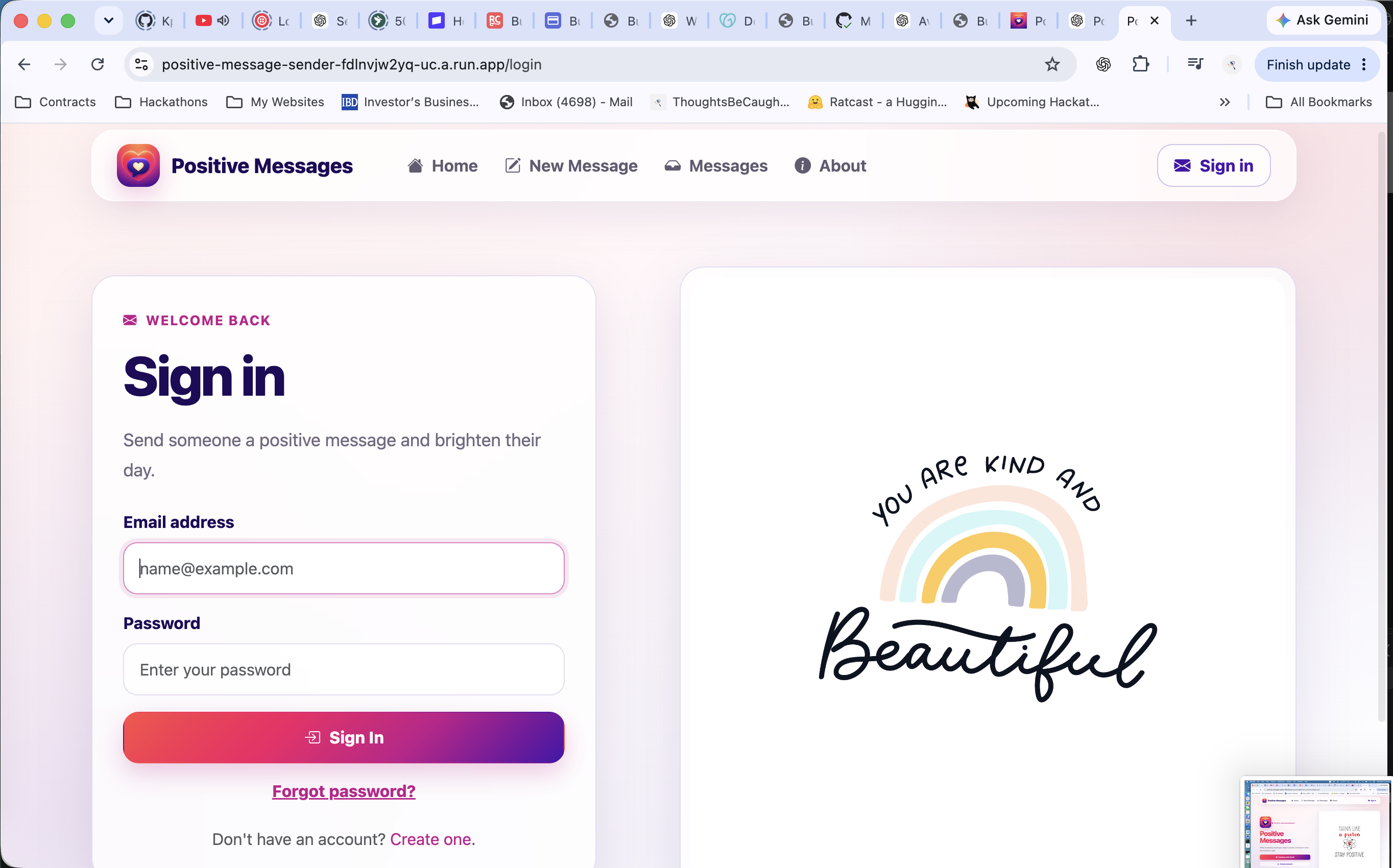Screen dimensions: 1393x868
Task: Open the Home nav link
Action: pyautogui.click(x=443, y=166)
